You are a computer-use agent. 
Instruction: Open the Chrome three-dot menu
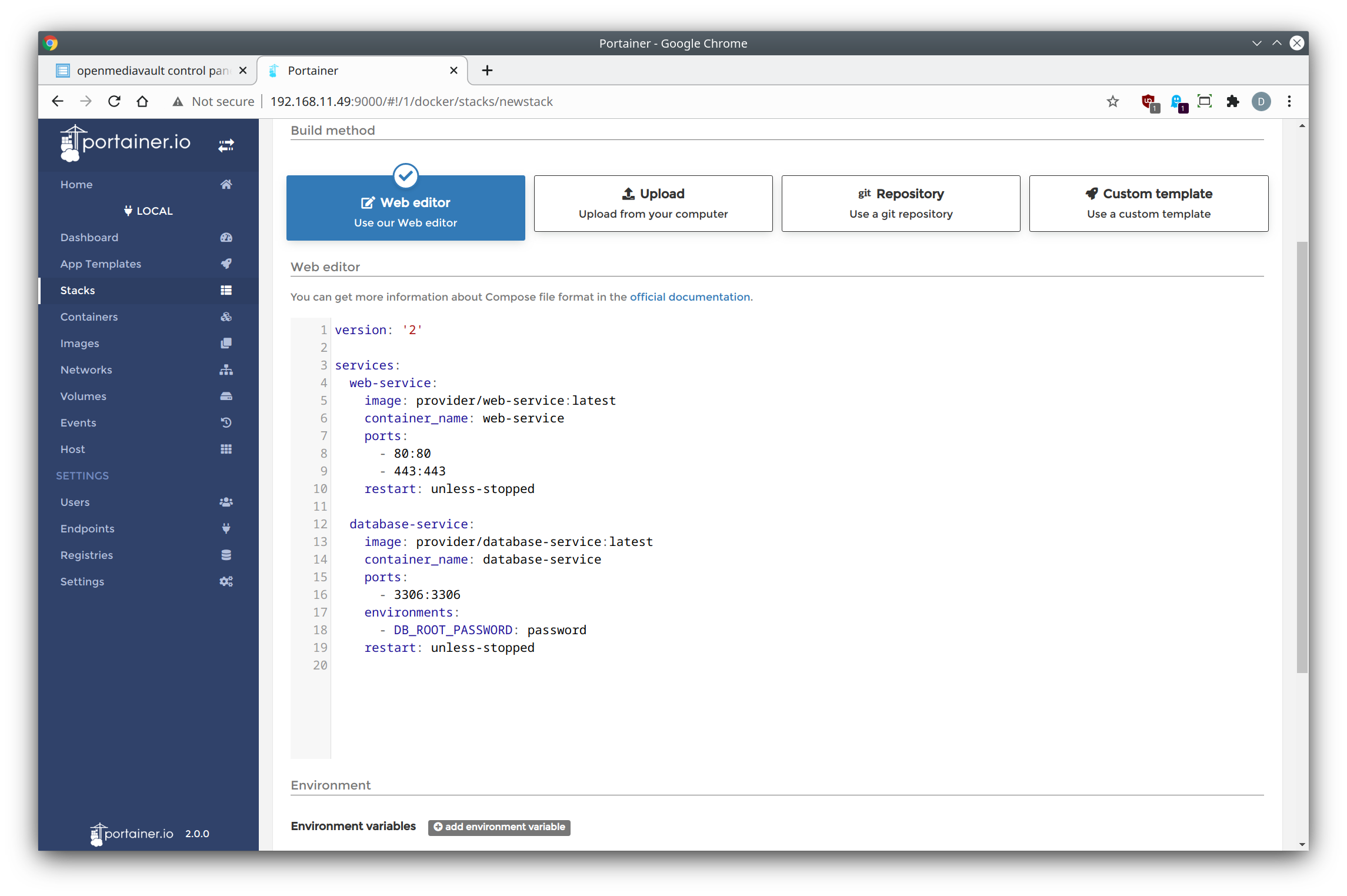[x=1289, y=102]
